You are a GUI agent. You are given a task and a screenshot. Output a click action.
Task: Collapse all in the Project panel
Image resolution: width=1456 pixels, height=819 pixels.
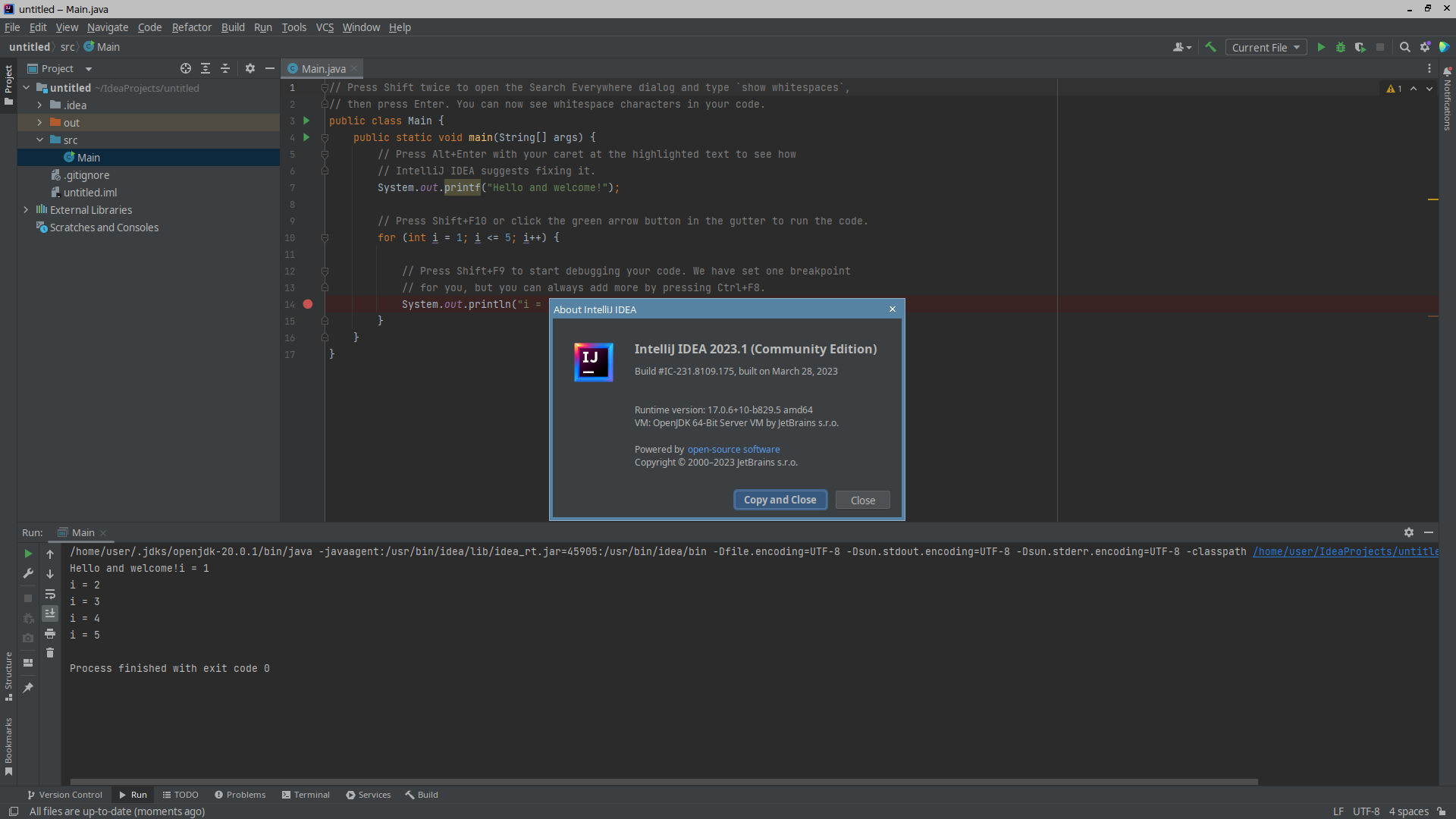(225, 68)
